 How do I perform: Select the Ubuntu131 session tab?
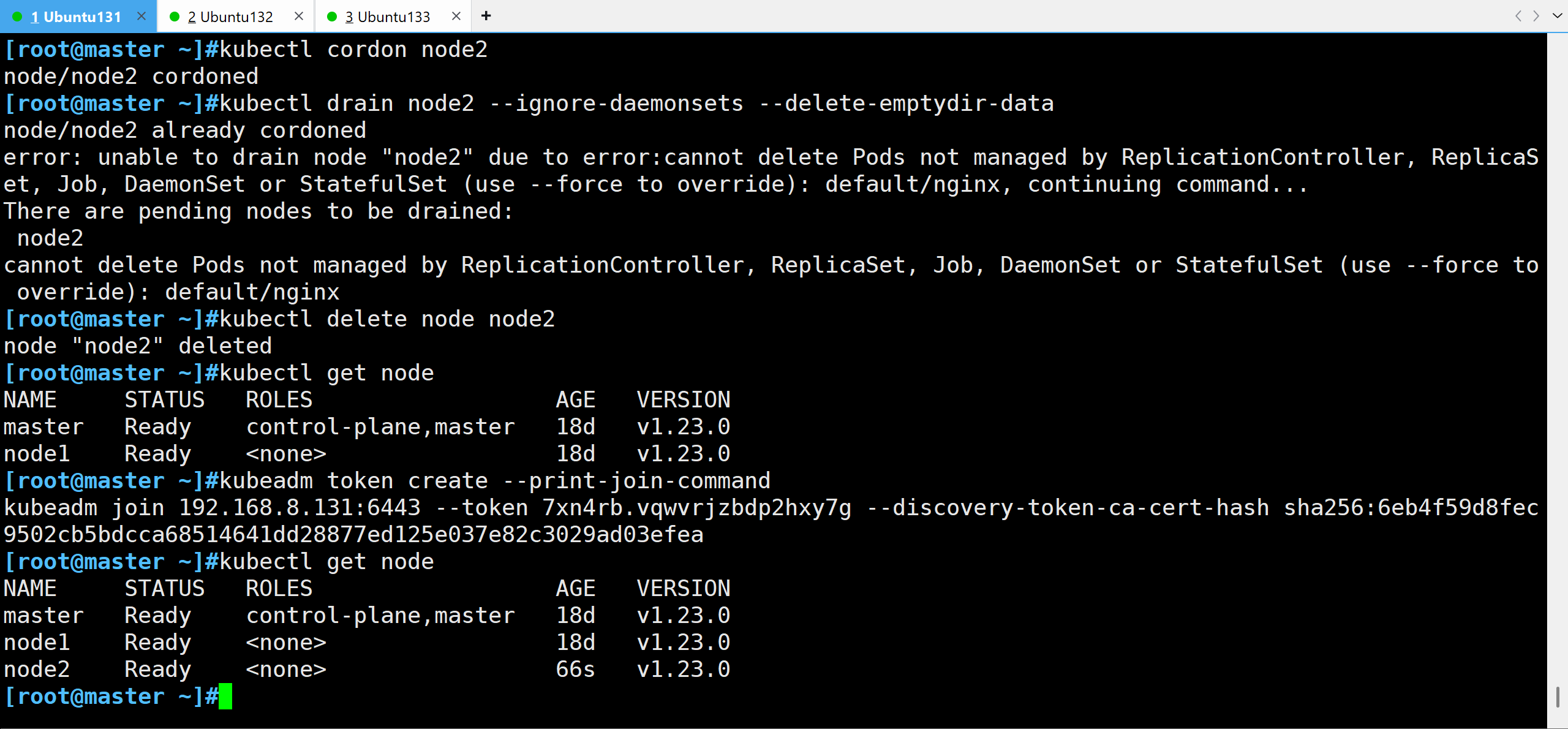[76, 17]
